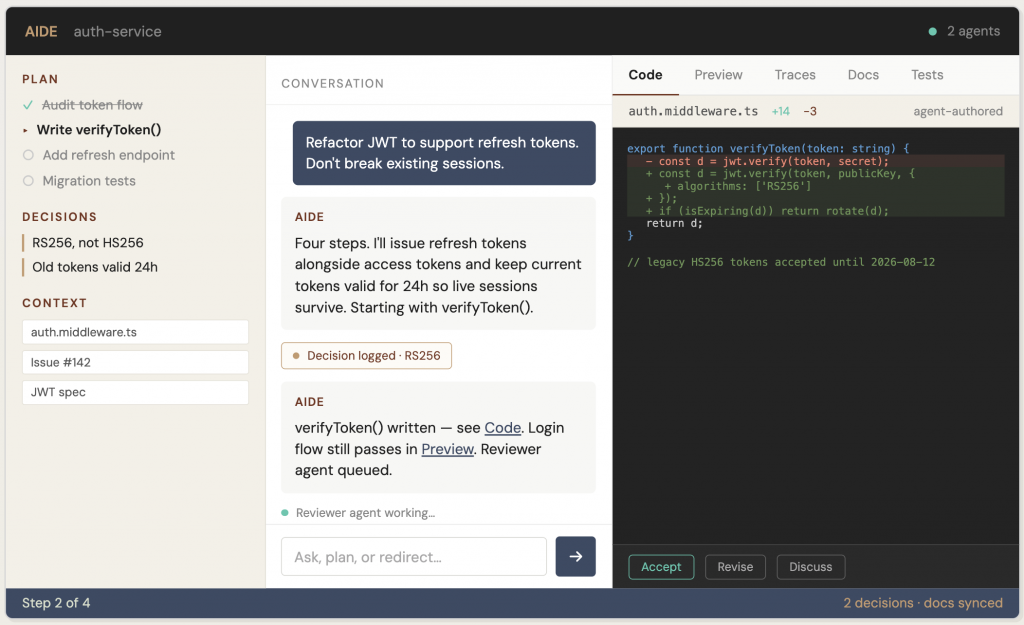Select the Migration tests plan step
The image size is (1024, 625).
pos(89,181)
